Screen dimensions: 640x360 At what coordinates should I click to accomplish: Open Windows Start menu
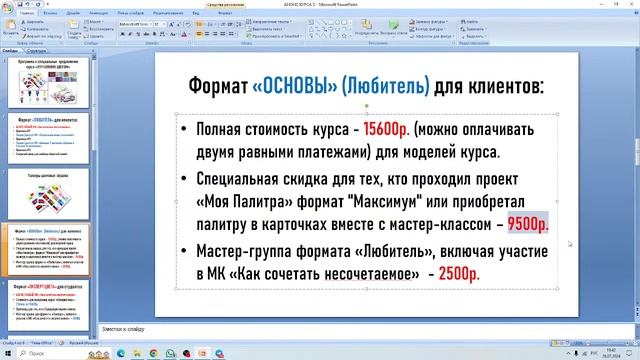(8, 353)
